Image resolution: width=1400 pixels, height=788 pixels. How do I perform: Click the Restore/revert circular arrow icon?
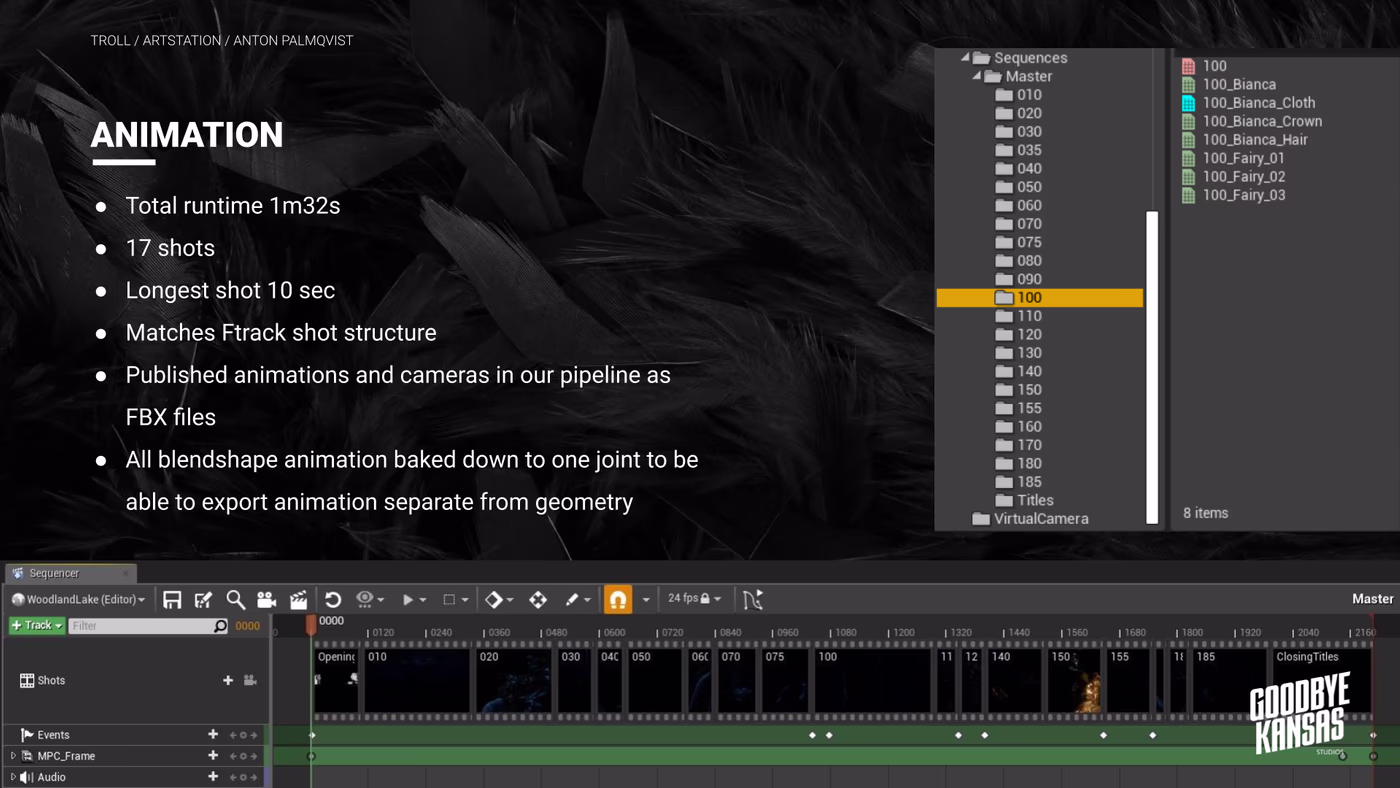(x=333, y=599)
